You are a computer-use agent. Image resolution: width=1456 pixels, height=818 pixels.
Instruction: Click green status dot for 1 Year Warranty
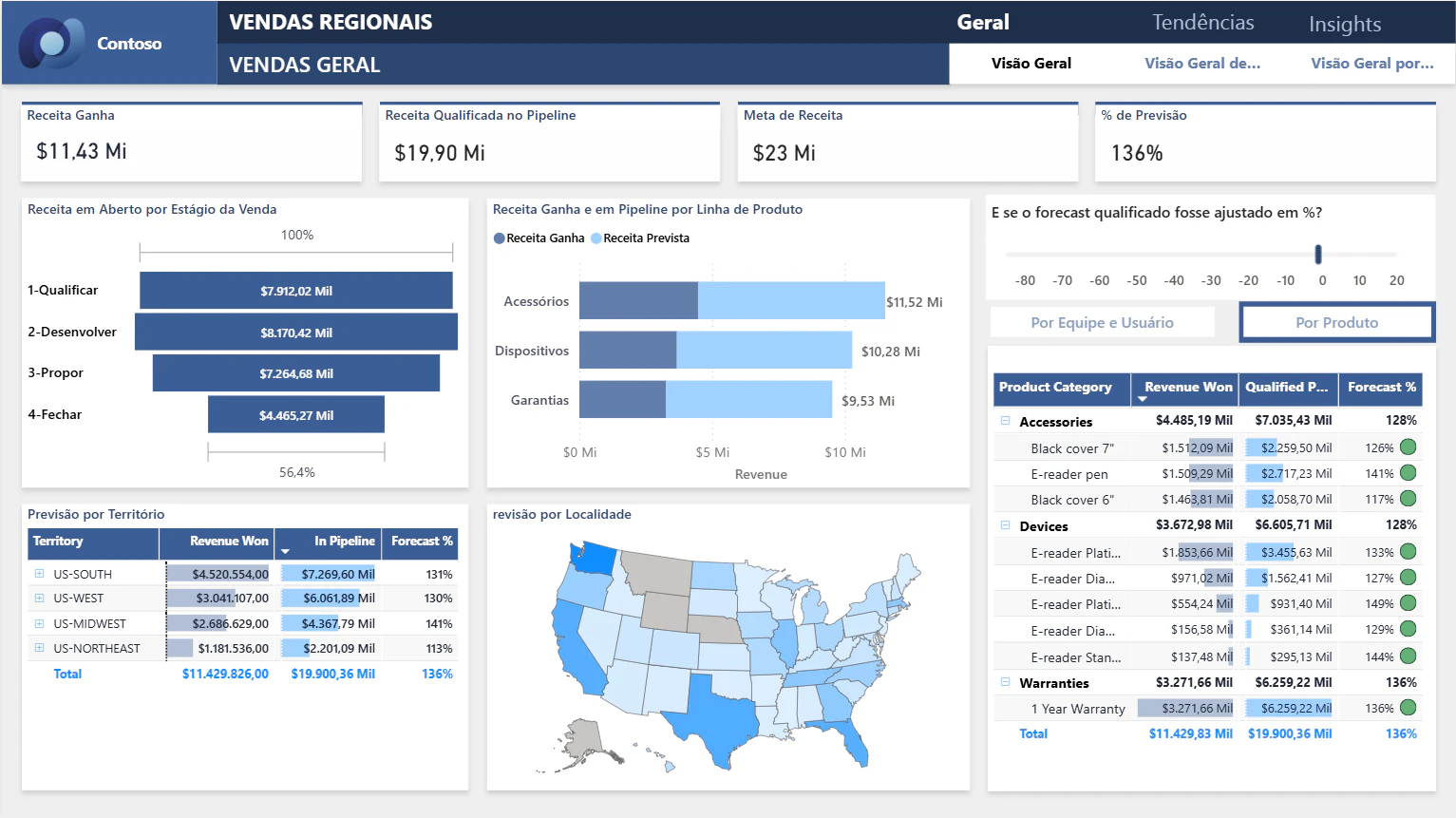(x=1409, y=708)
